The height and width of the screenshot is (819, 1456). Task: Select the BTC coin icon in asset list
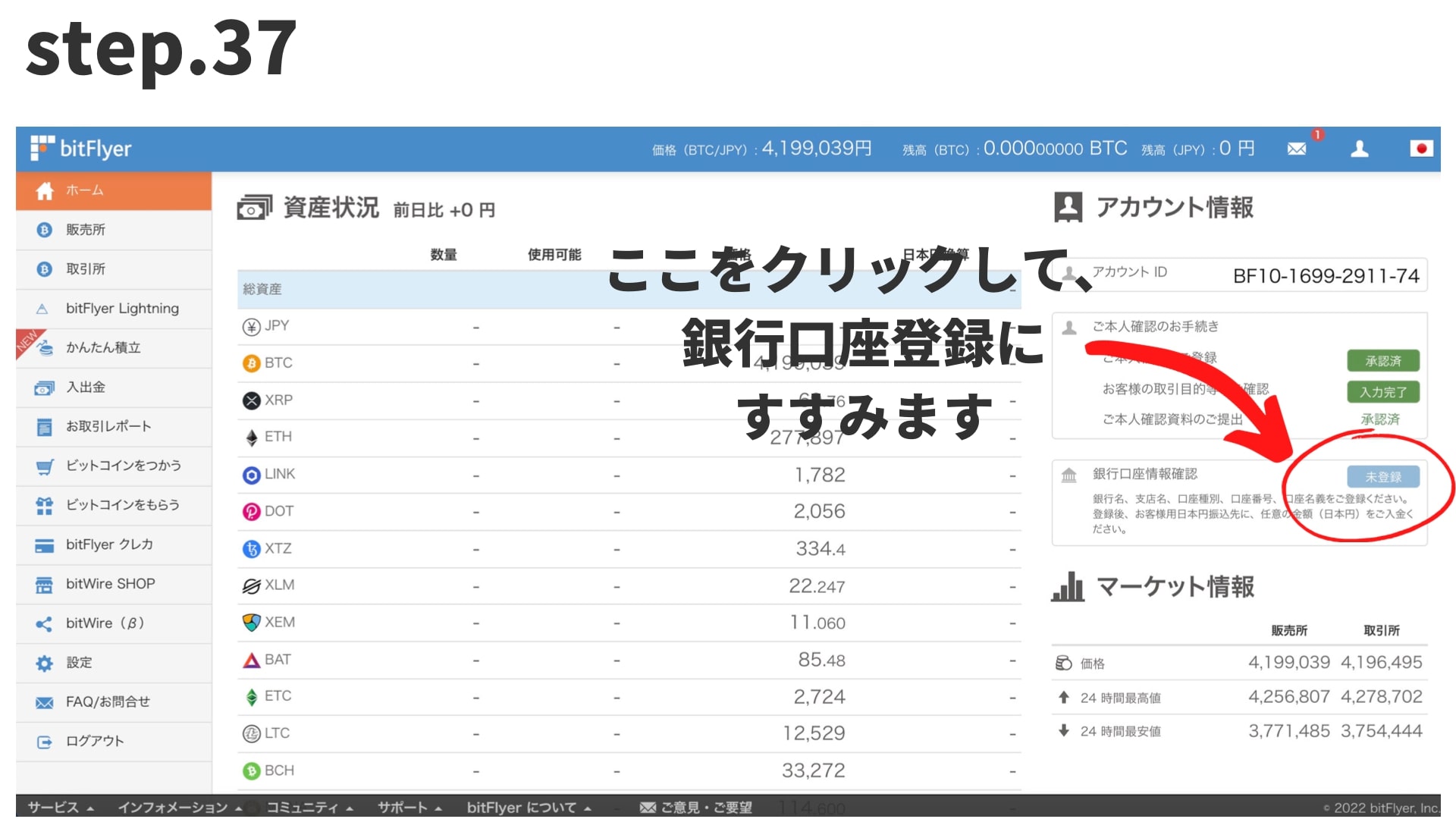(x=250, y=362)
